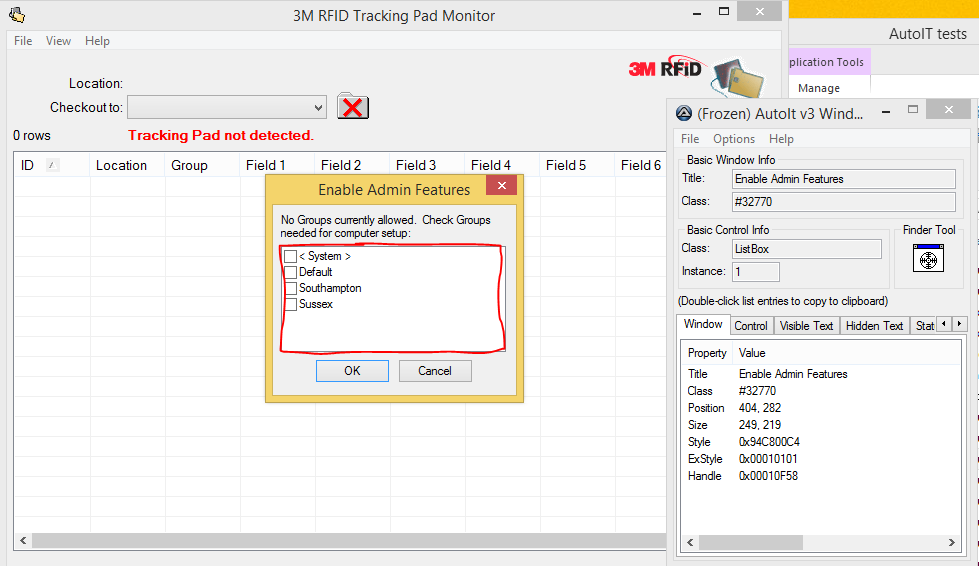Check the Southampton group checkbox
This screenshot has width=979, height=566.
[x=290, y=289]
